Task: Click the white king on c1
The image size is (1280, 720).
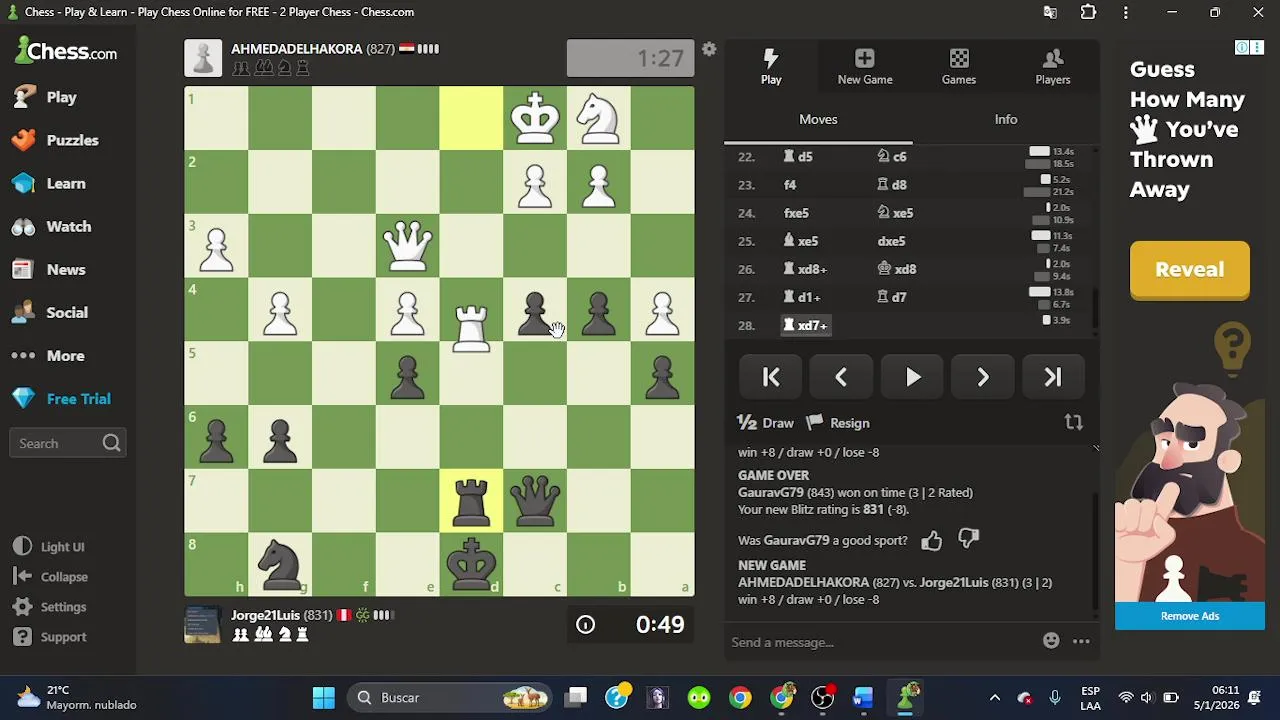Action: point(535,118)
